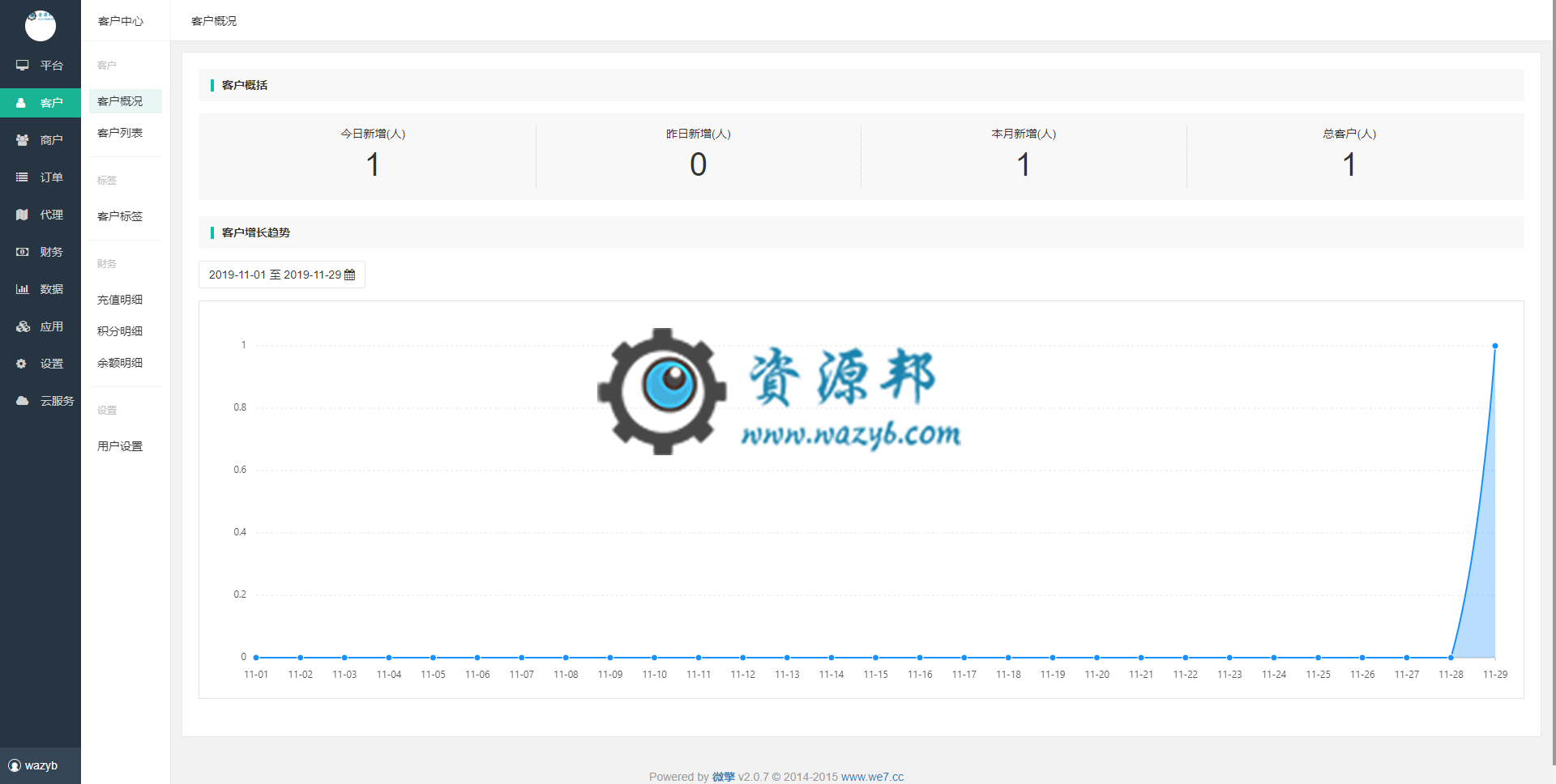Click the 客户增长趋势 section heading
The height and width of the screenshot is (784, 1556).
pyautogui.click(x=256, y=232)
